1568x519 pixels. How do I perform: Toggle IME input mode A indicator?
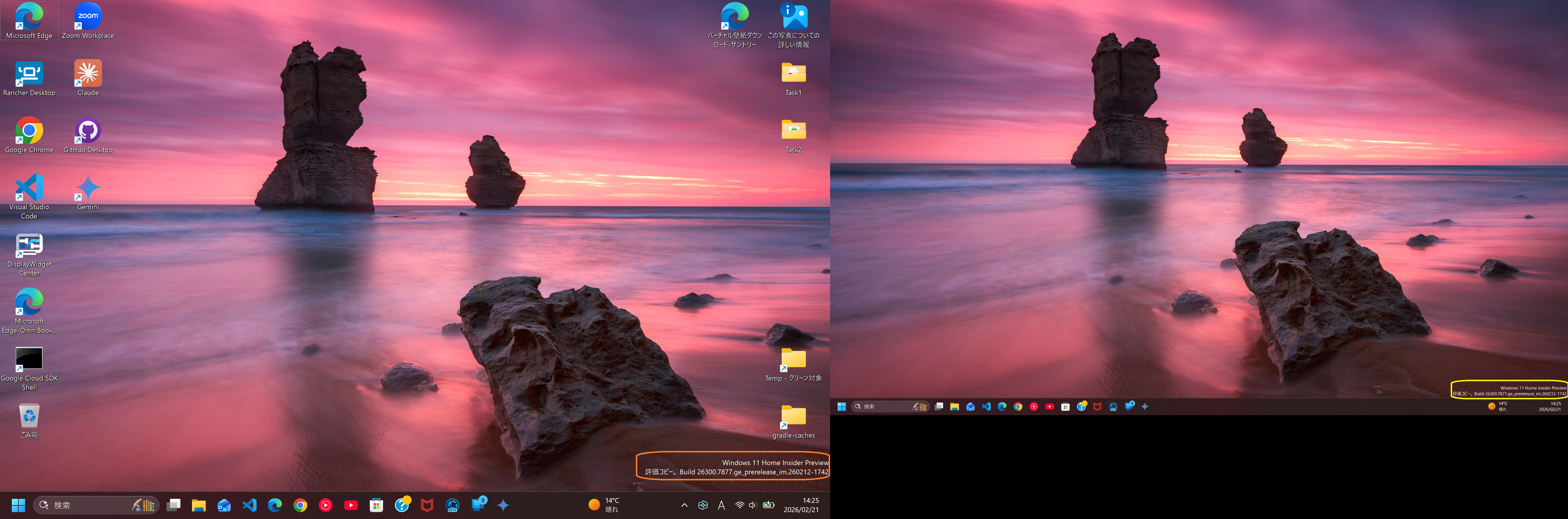(721, 505)
